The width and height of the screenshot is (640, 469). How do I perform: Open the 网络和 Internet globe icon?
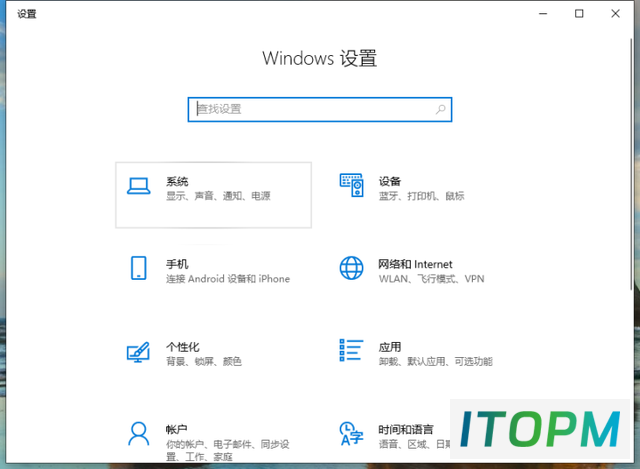click(x=351, y=268)
